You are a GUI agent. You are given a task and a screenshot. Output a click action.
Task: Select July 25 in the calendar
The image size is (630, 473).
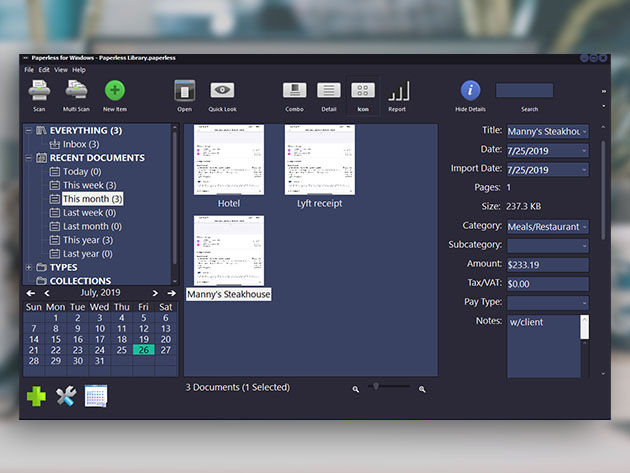(x=122, y=350)
